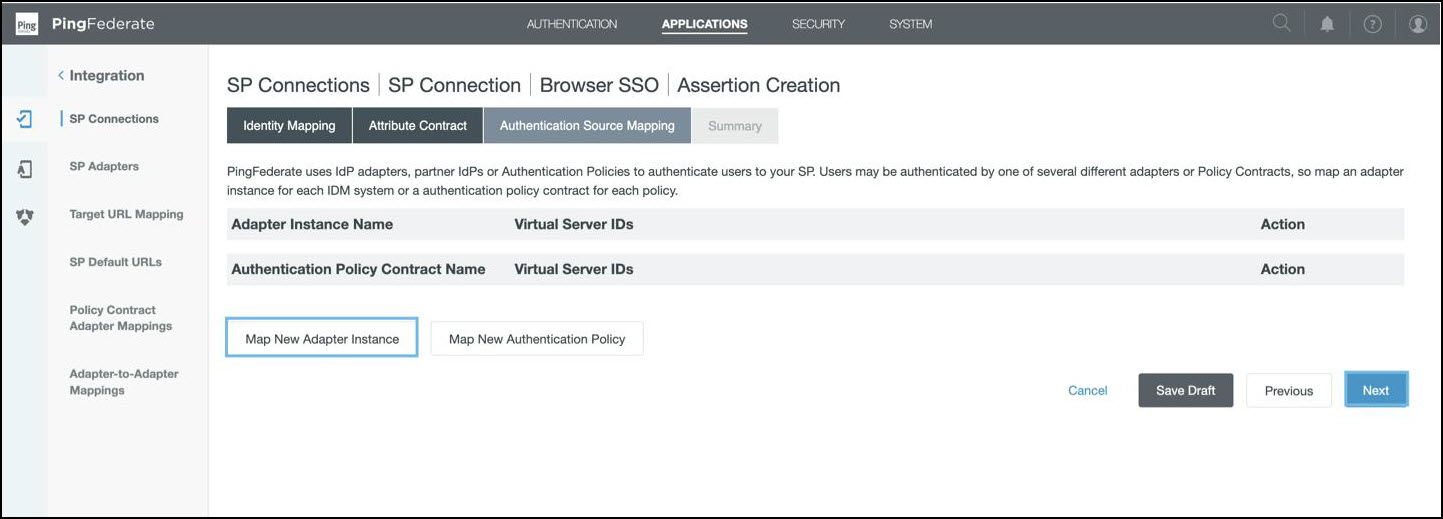Viewport: 1443px width, 519px height.
Task: Click the Cancel link
Action: click(1087, 391)
